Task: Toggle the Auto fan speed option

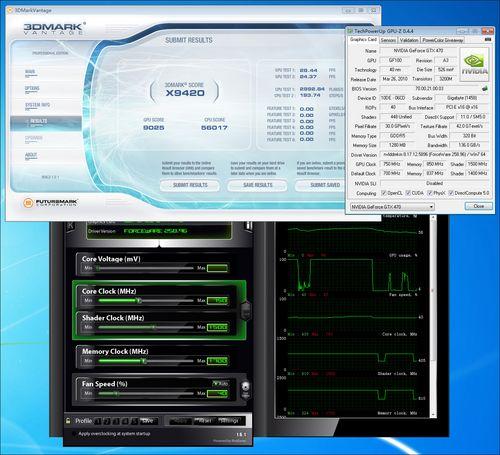Action: pyautogui.click(x=220, y=384)
